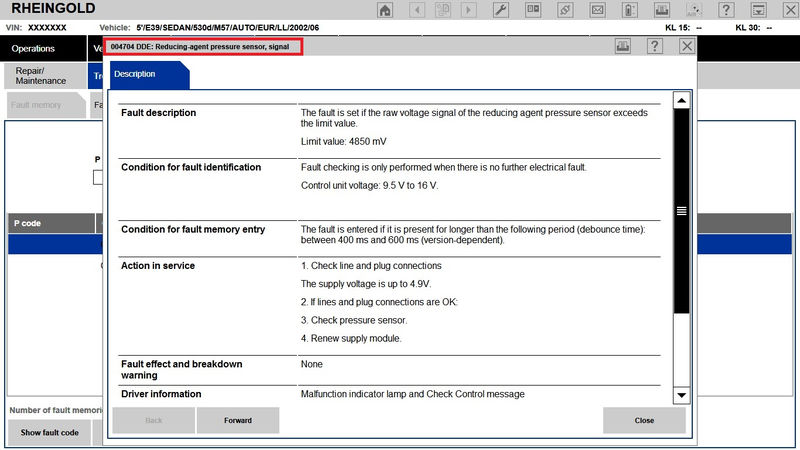Image resolution: width=800 pixels, height=450 pixels.
Task: Open the Repair/Maintenance tab
Action: tap(41, 76)
